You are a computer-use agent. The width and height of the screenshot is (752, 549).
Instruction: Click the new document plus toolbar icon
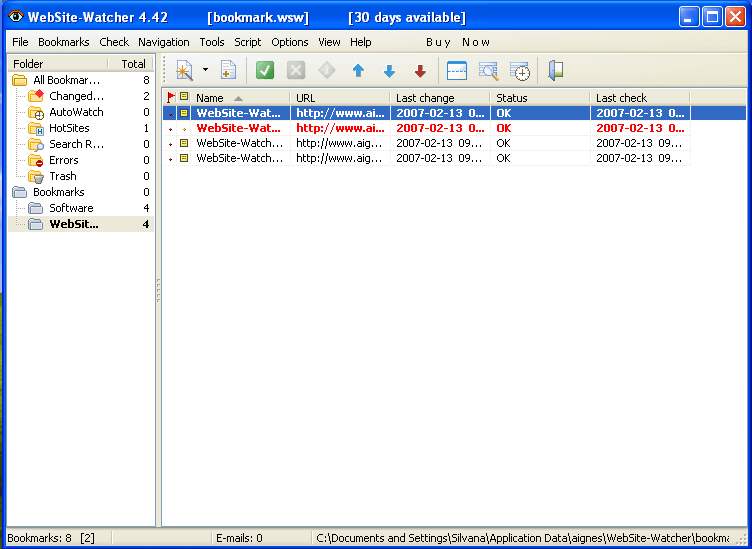tap(228, 70)
